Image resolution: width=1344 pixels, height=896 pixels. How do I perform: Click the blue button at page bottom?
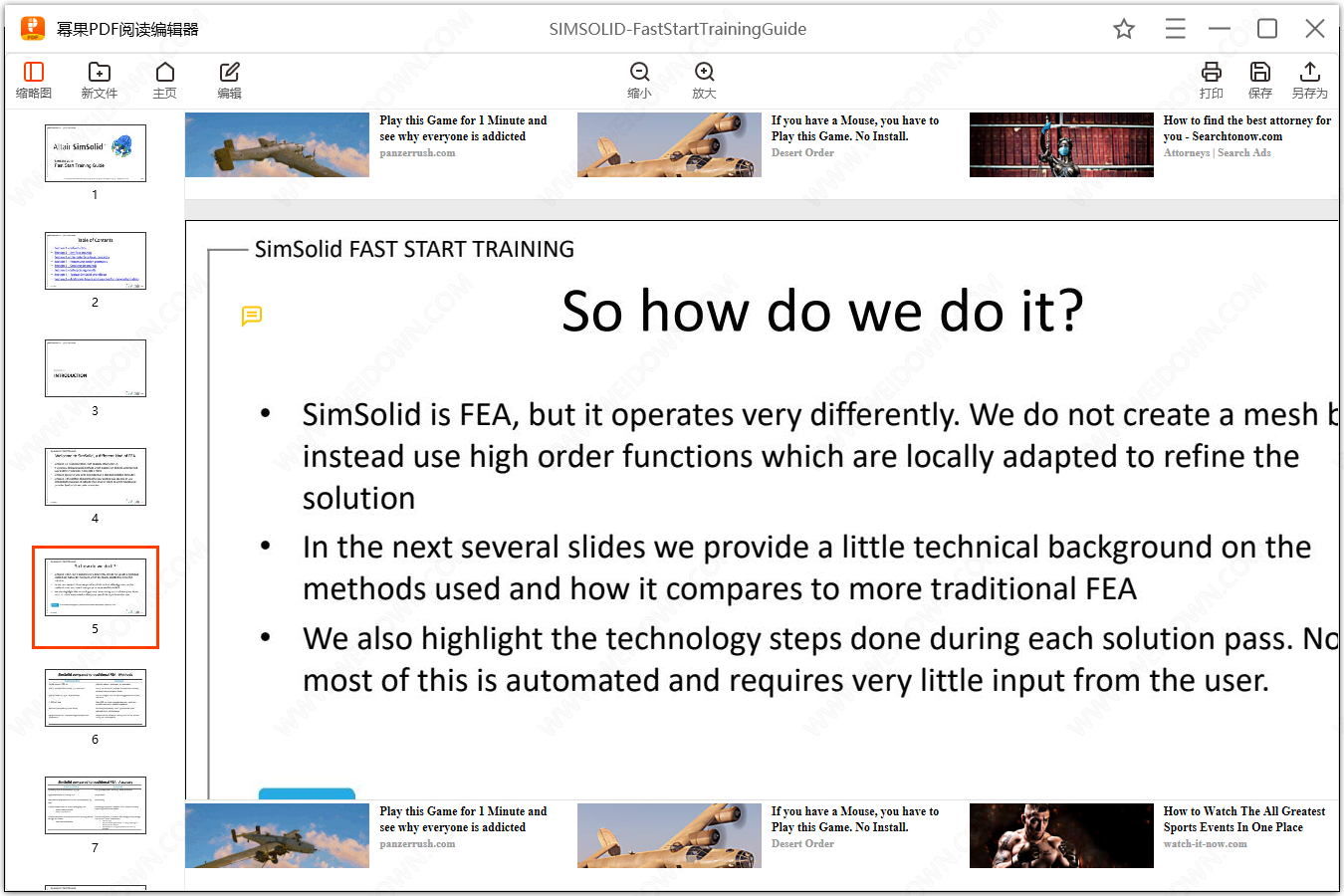307,793
